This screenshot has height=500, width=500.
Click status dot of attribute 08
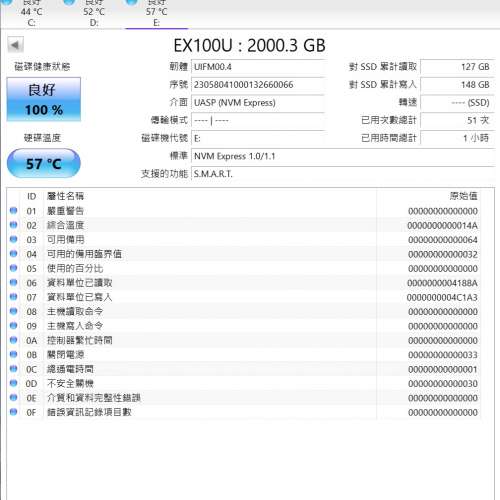coord(14,311)
